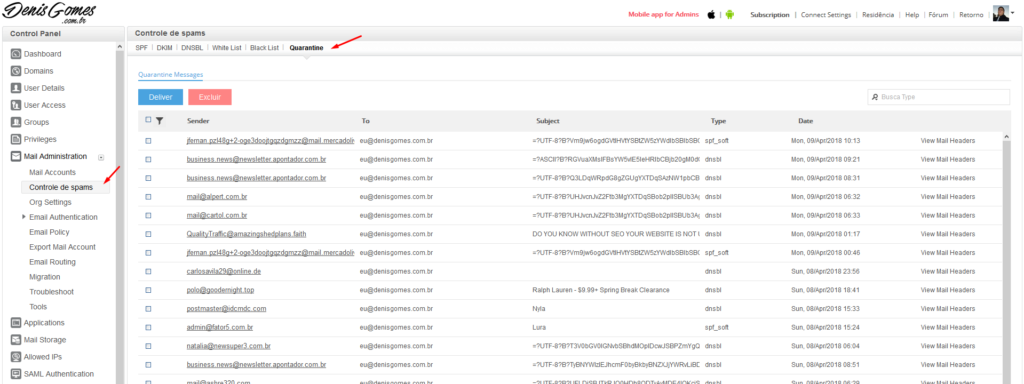Click inside the Busca Type search field
This screenshot has height=384, width=1024.
(938, 97)
